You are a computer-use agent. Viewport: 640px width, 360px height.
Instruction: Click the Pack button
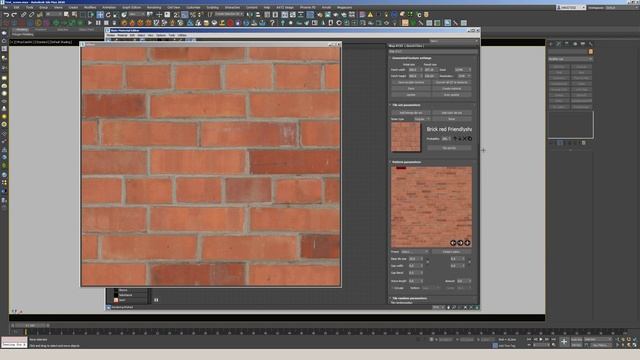(411, 89)
